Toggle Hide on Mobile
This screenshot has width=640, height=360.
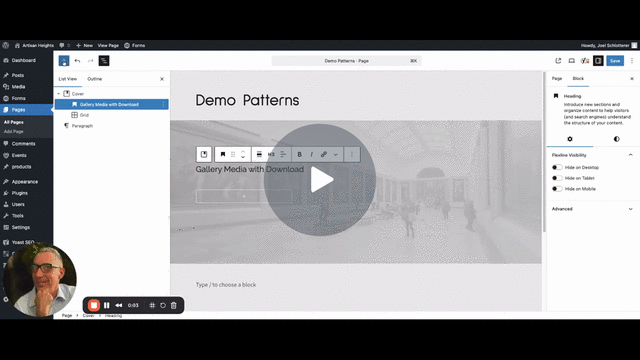click(557, 189)
